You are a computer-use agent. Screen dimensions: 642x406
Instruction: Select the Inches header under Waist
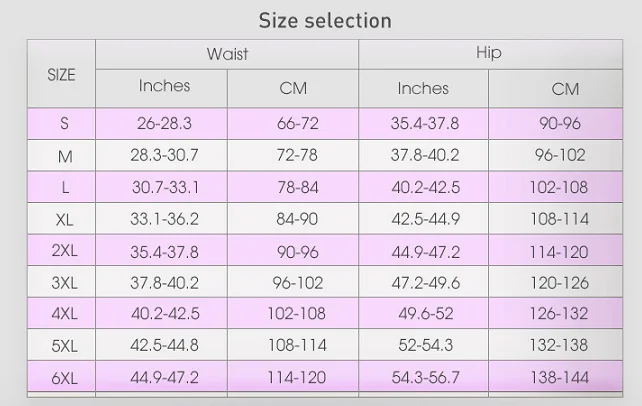[164, 87]
